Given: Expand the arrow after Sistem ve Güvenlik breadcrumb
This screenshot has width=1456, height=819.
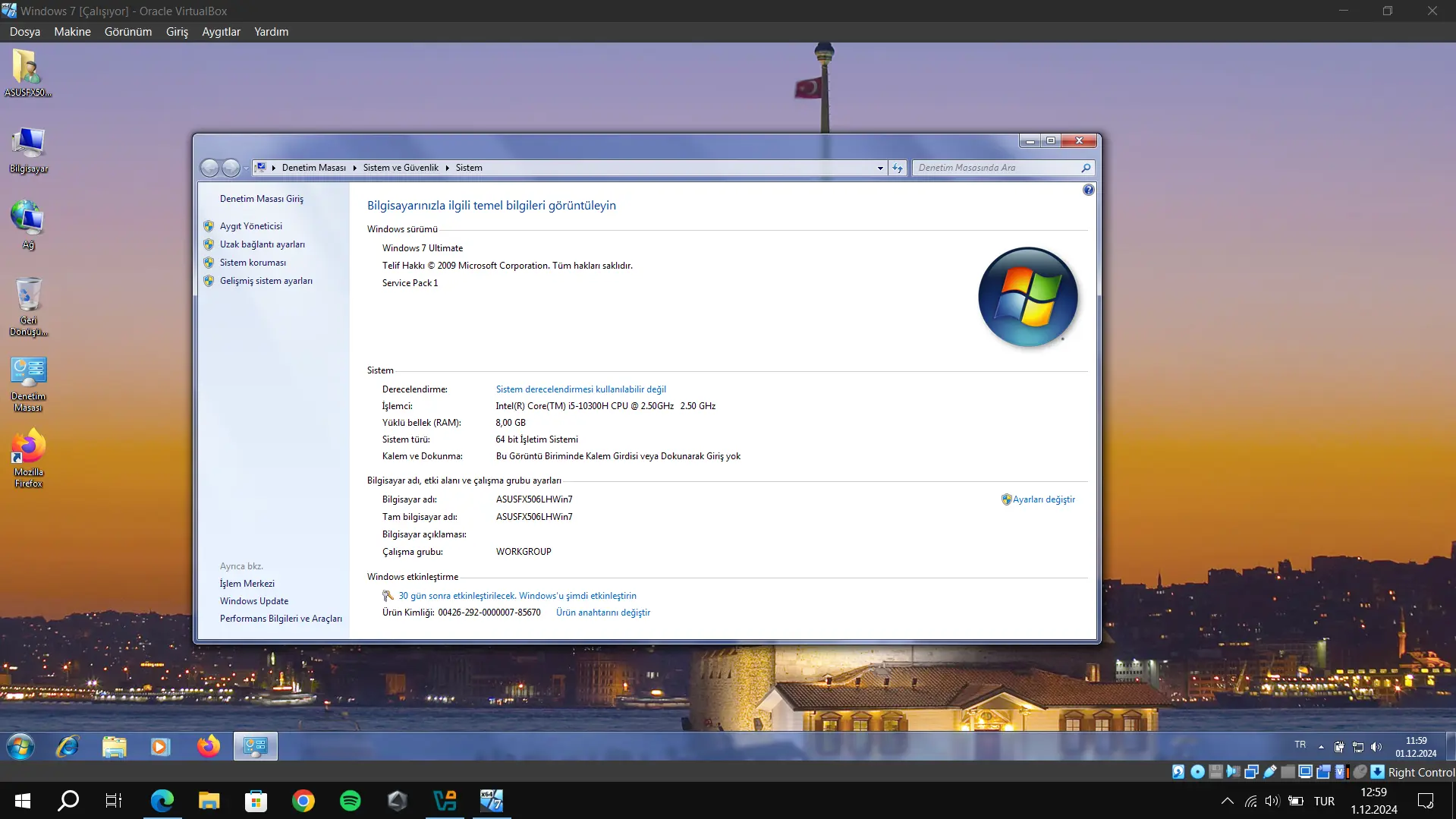Looking at the screenshot, I should point(447,168).
